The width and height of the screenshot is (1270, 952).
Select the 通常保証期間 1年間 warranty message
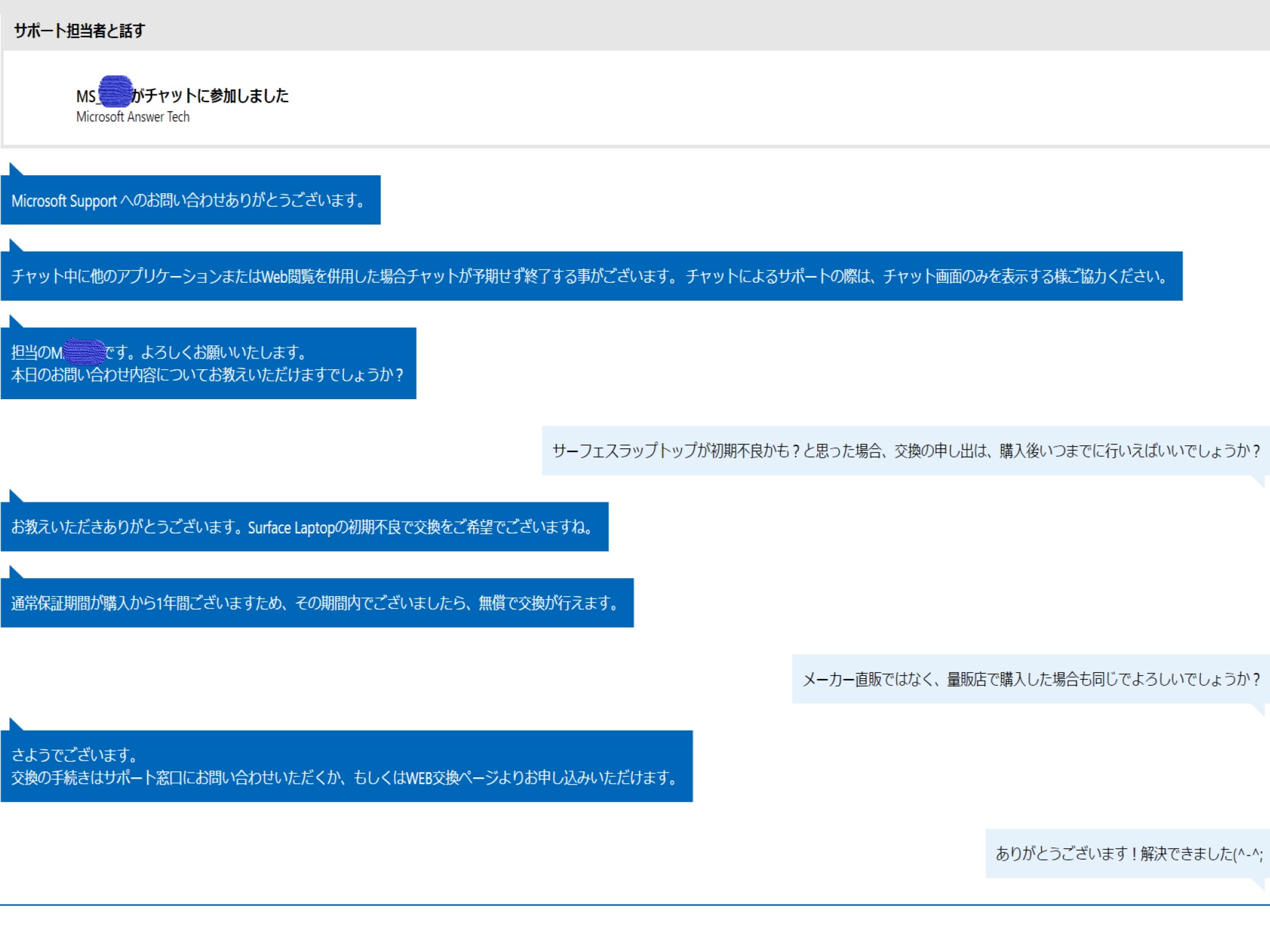[316, 603]
